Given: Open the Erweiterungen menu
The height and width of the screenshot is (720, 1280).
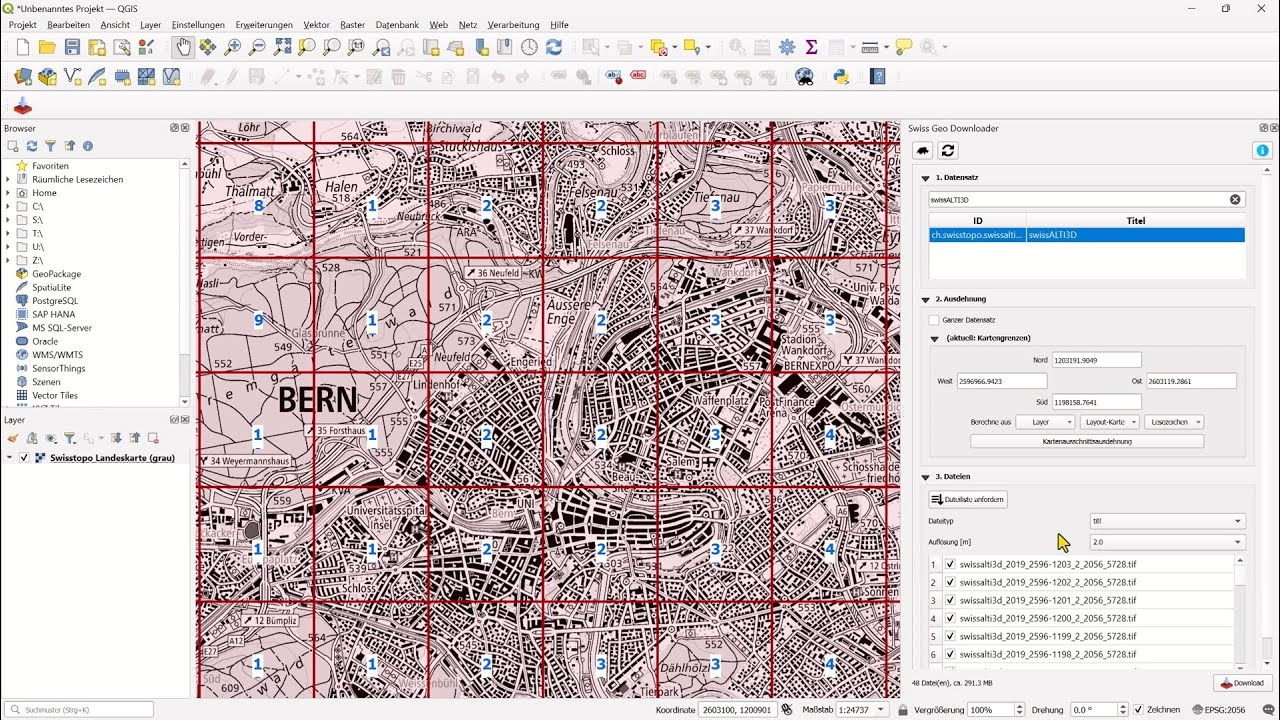Looking at the screenshot, I should click(x=264, y=25).
